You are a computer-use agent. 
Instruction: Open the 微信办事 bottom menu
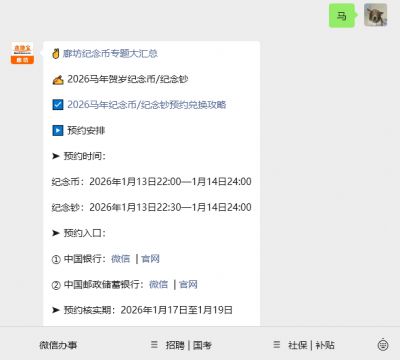[x=58, y=345]
